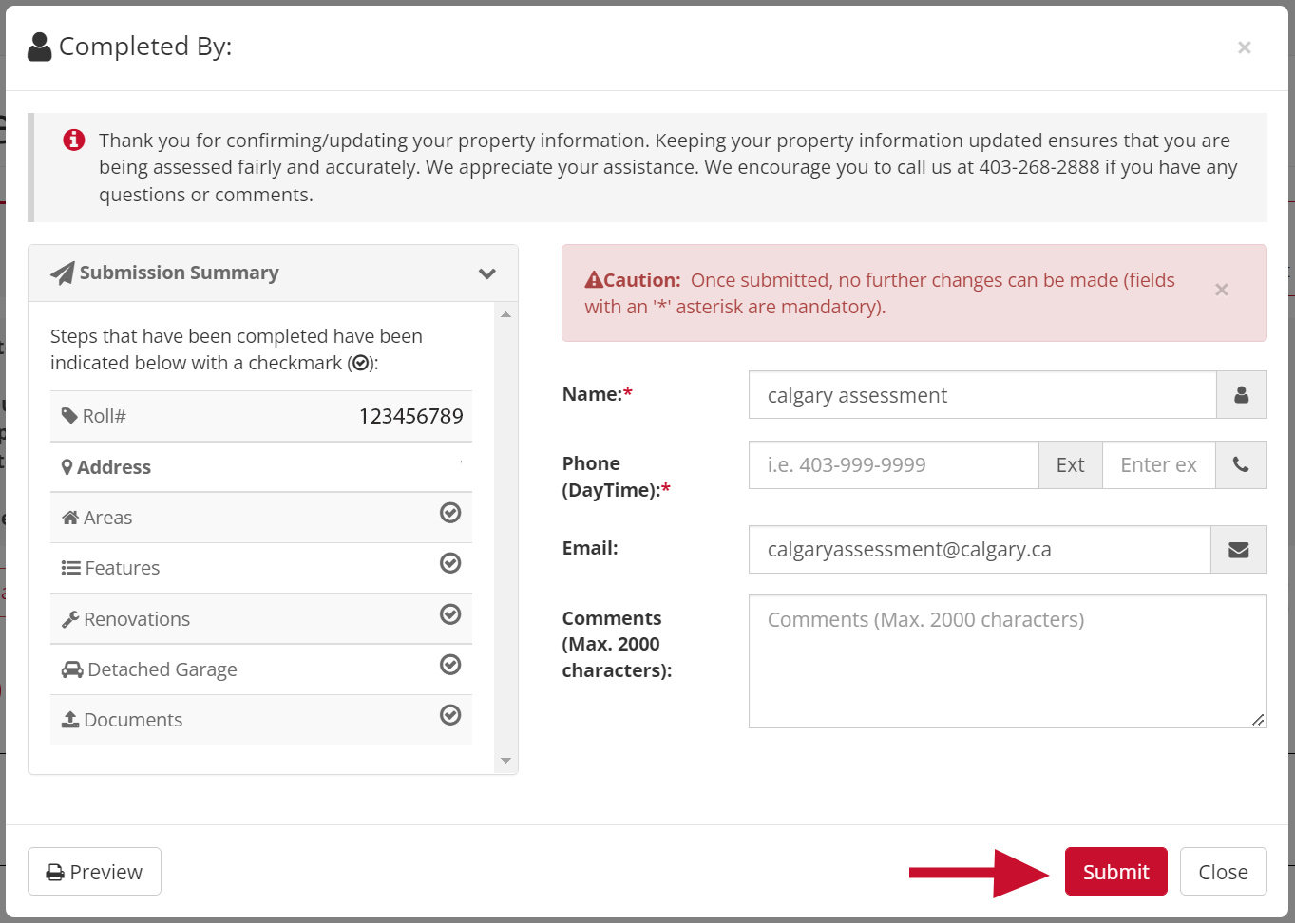Click the Email input field
This screenshot has height=924, width=1295.
pyautogui.click(x=980, y=550)
